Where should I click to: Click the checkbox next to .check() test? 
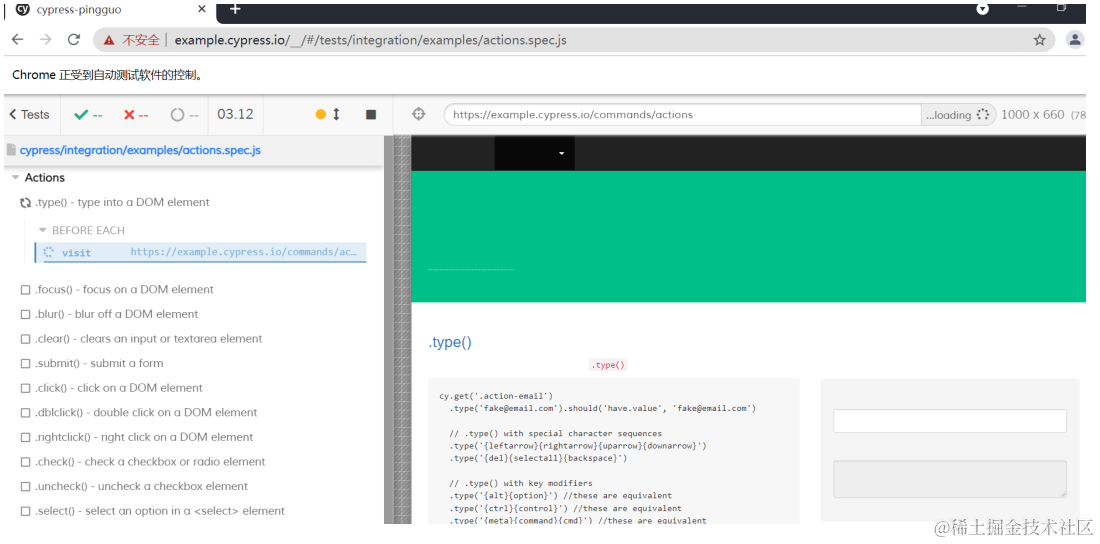pyautogui.click(x=25, y=462)
